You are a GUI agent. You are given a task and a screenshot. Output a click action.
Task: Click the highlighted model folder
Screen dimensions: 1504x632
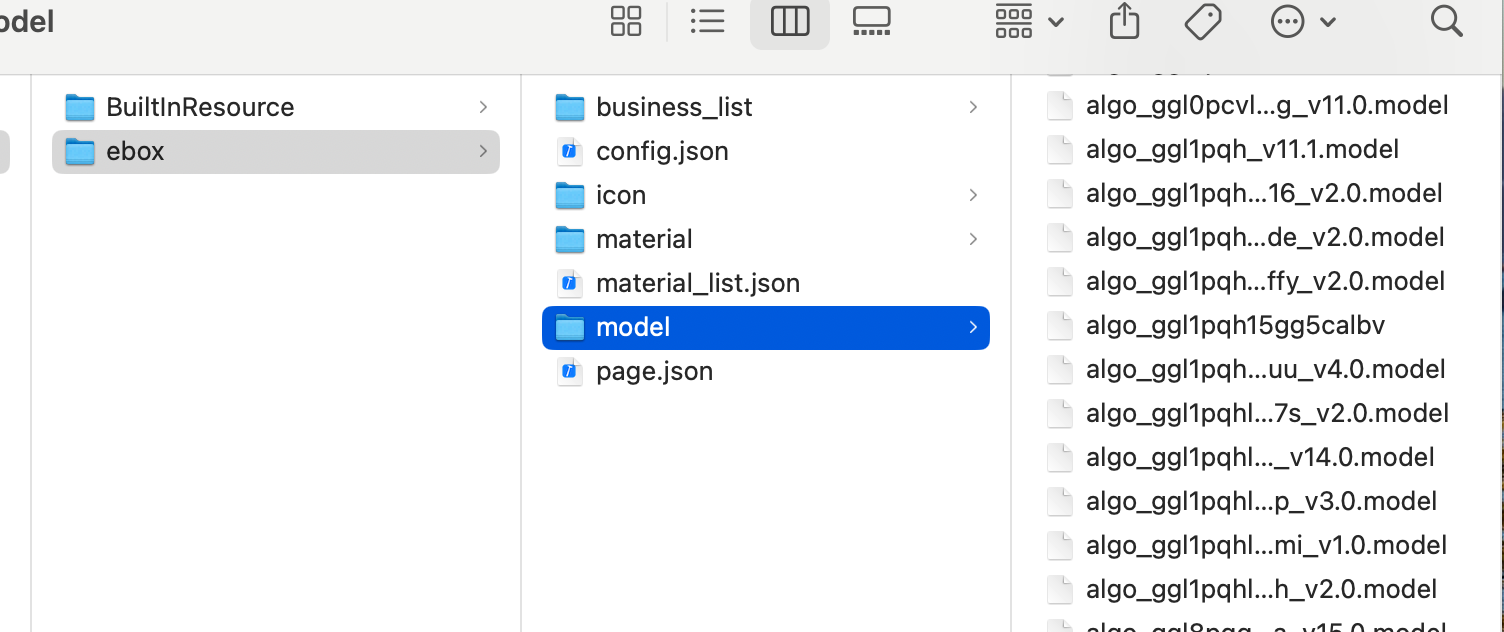click(633, 327)
